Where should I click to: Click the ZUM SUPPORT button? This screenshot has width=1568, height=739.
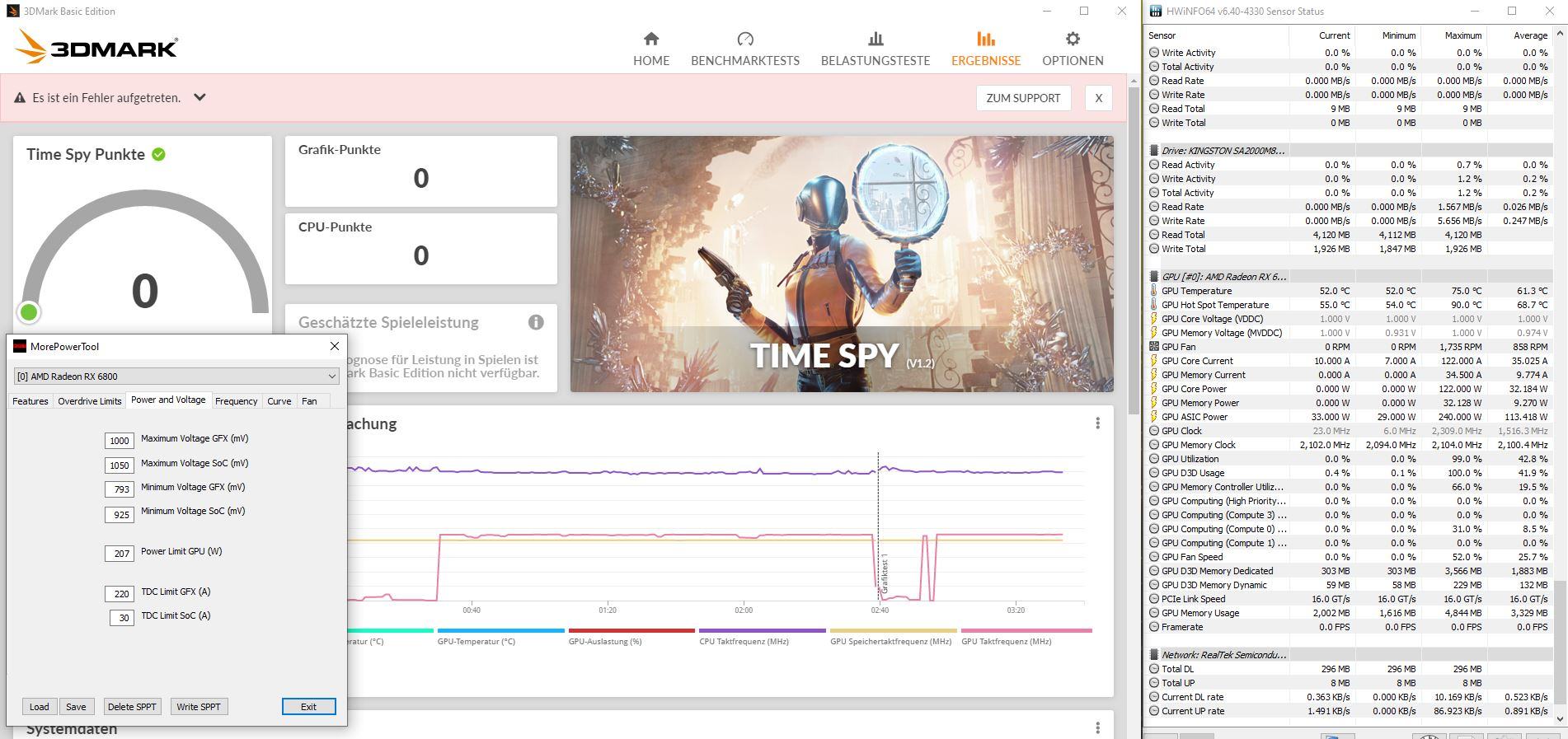coord(1023,98)
